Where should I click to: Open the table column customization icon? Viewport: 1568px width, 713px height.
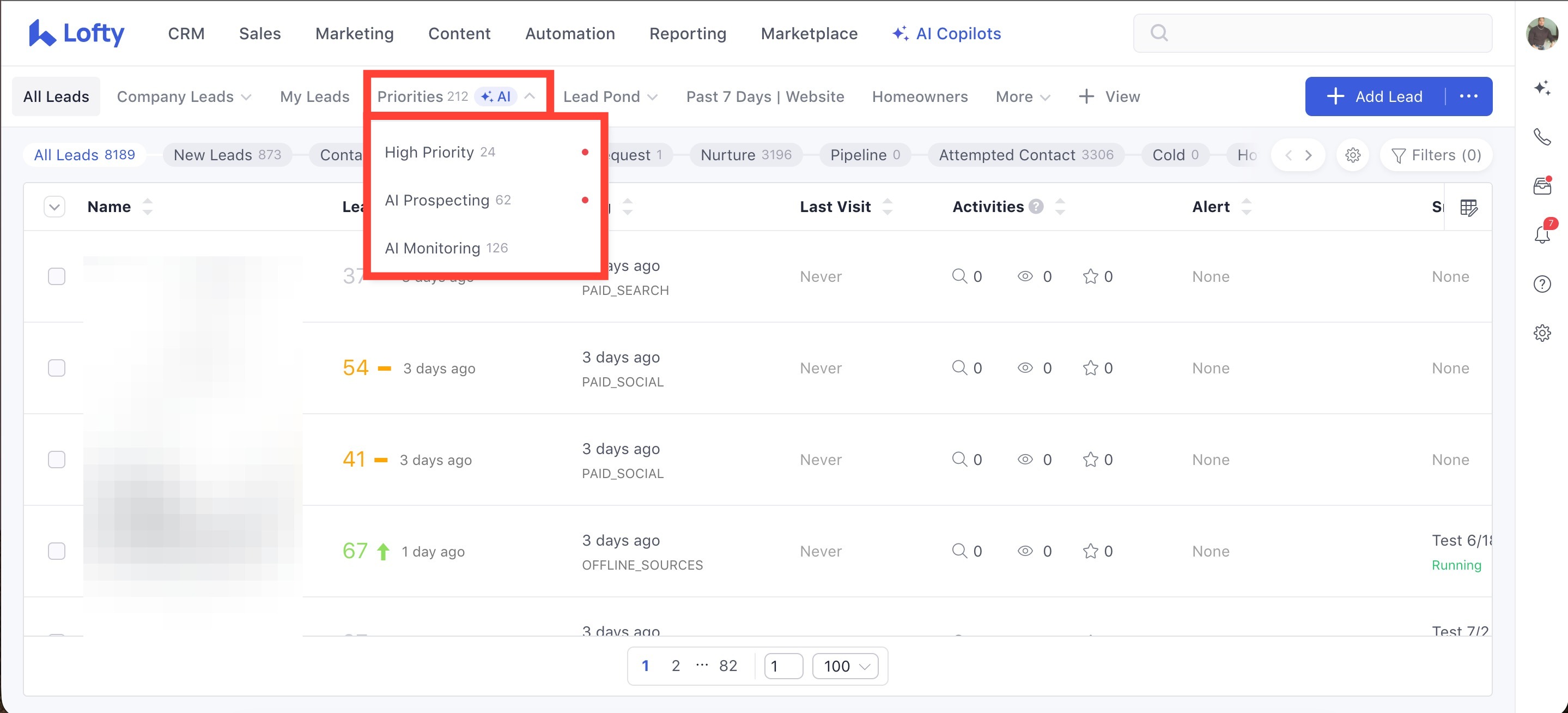[x=1468, y=208]
